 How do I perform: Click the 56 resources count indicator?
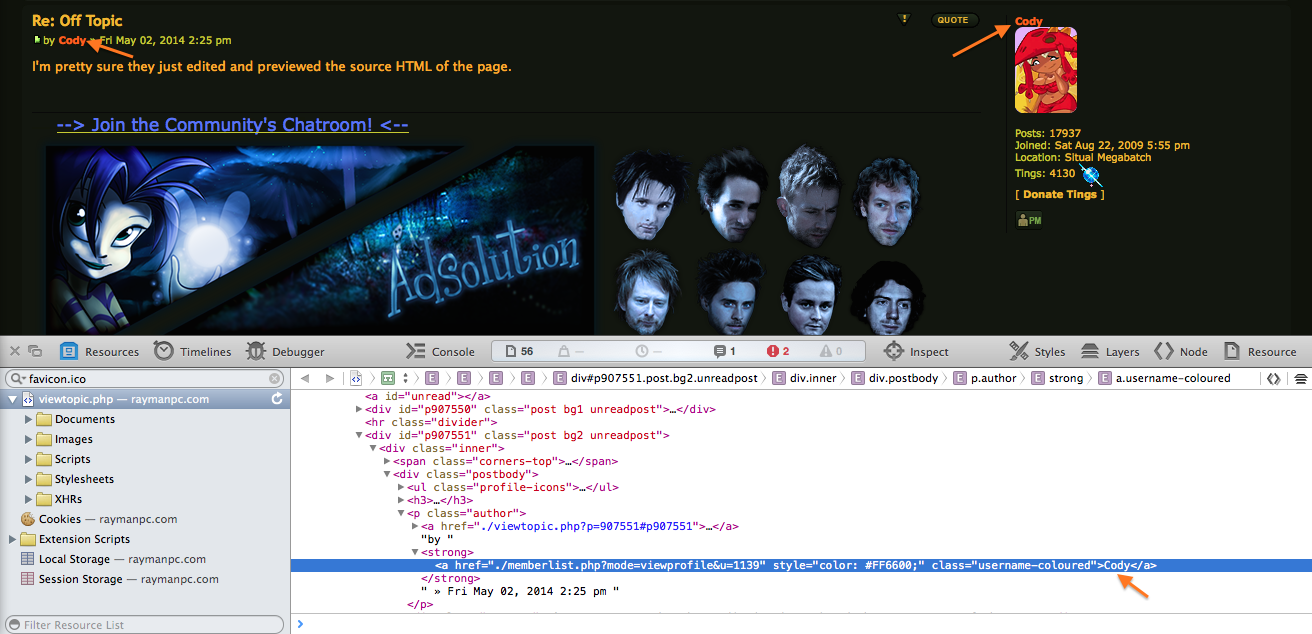coord(519,351)
